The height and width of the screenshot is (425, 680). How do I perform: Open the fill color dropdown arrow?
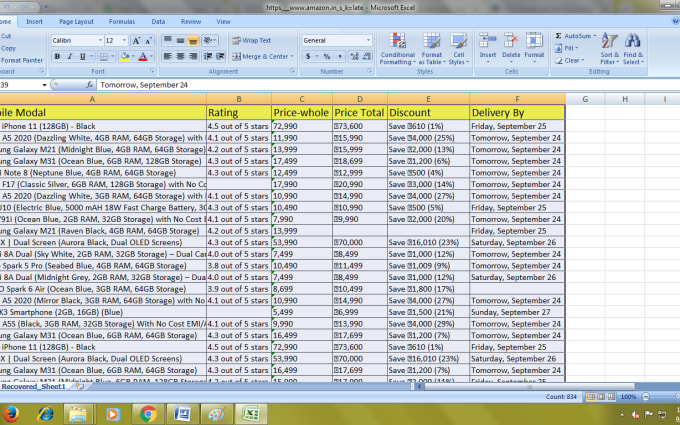133,56
